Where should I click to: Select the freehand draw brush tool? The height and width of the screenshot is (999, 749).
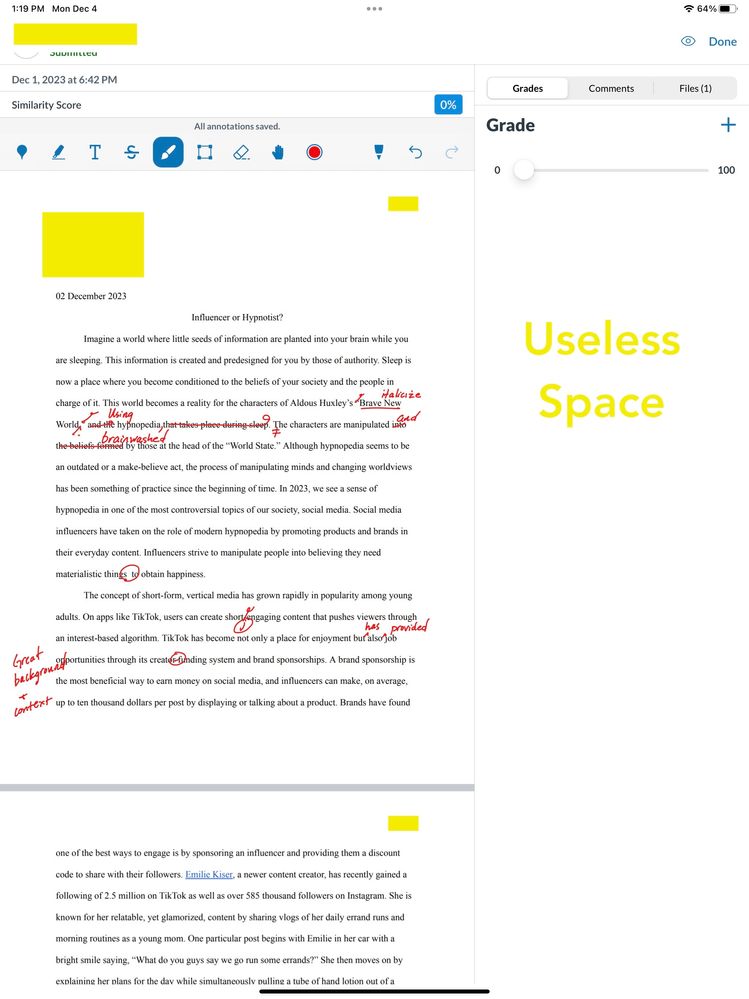click(168, 152)
